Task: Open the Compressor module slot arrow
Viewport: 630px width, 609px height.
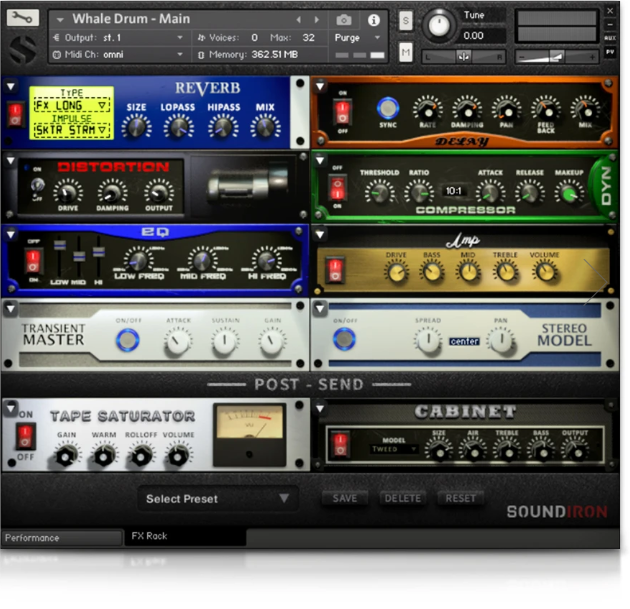Action: [x=320, y=161]
